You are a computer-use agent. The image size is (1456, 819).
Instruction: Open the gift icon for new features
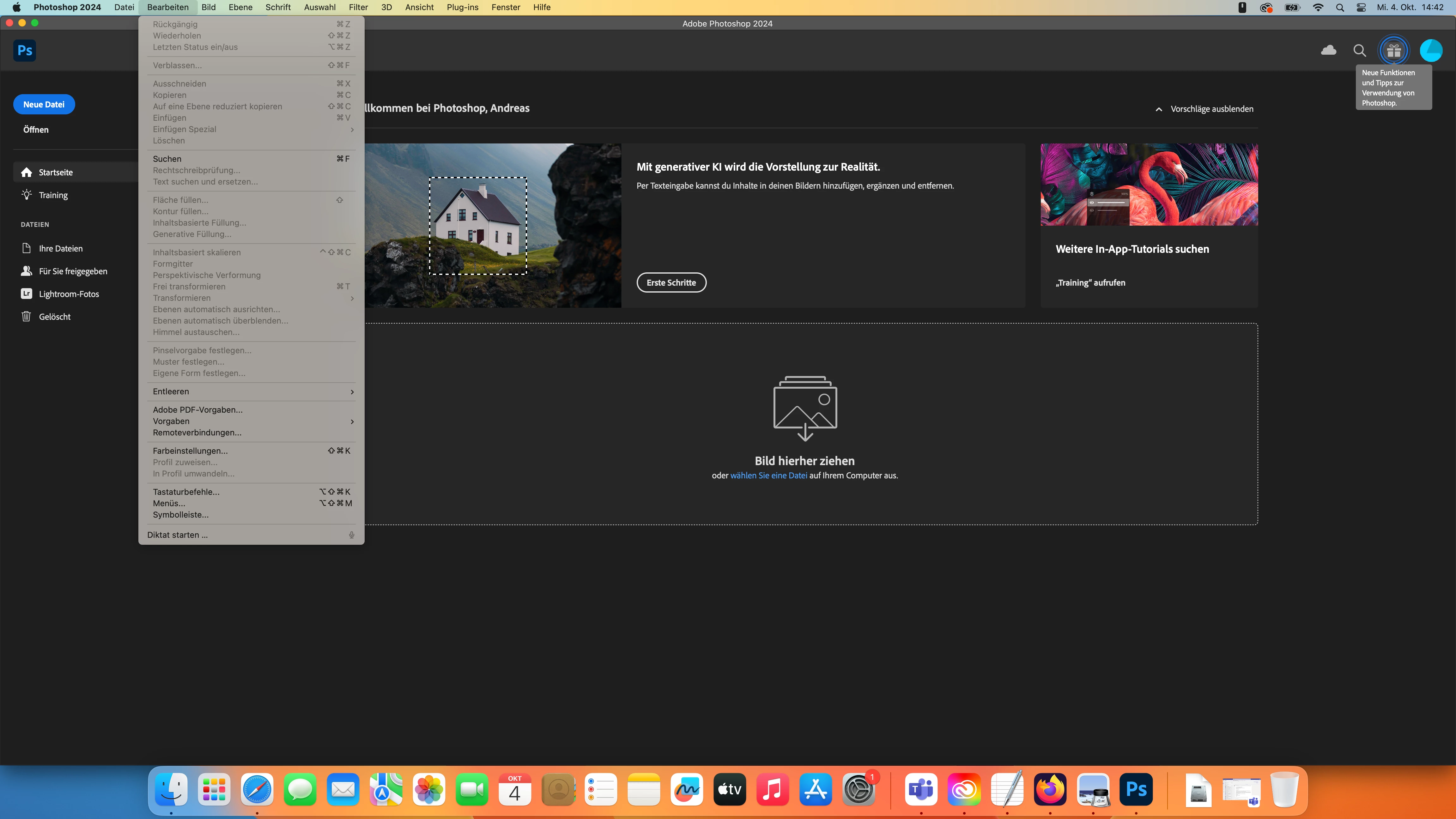1394,50
